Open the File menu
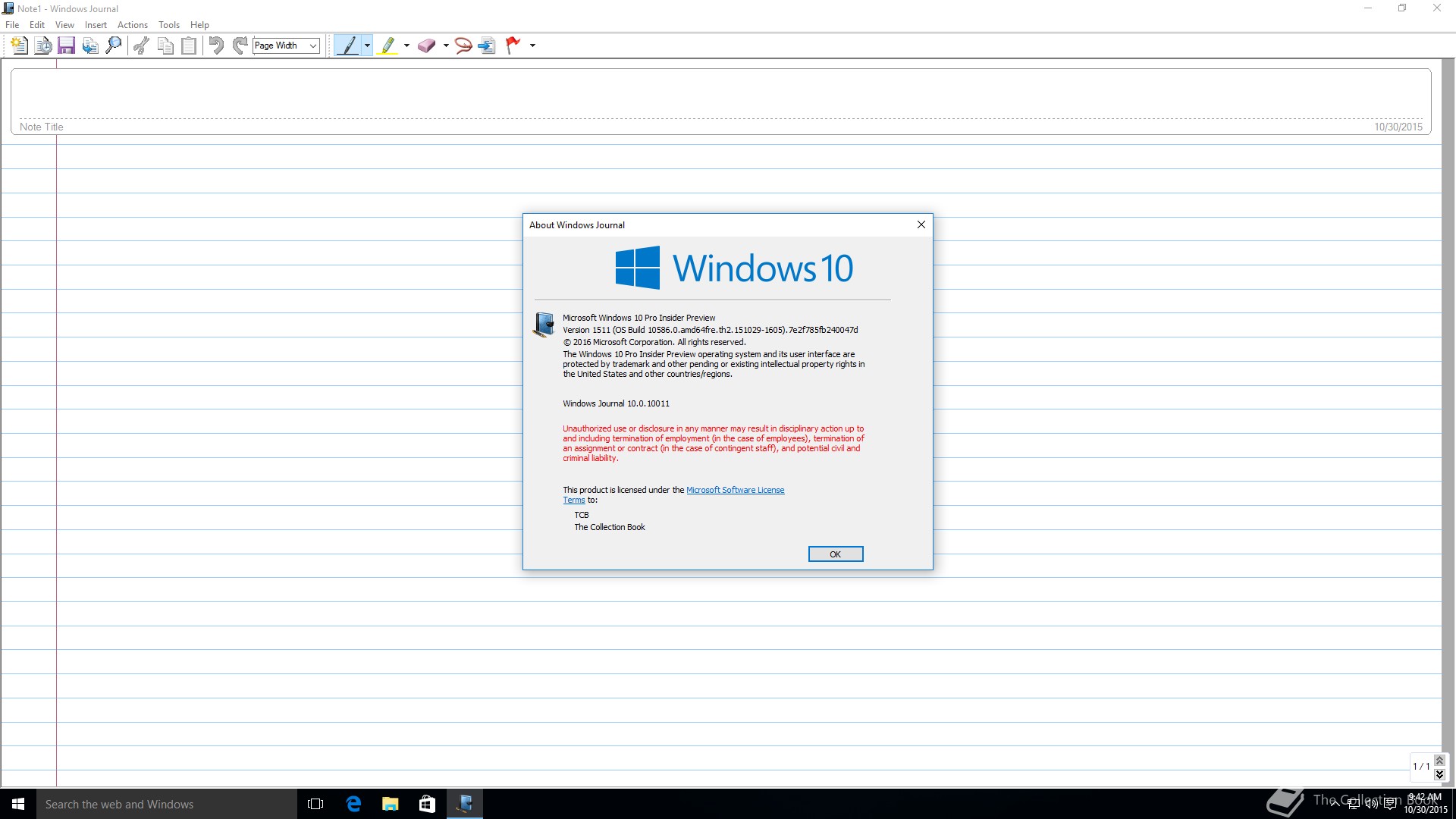Viewport: 1456px width, 819px height. point(12,25)
